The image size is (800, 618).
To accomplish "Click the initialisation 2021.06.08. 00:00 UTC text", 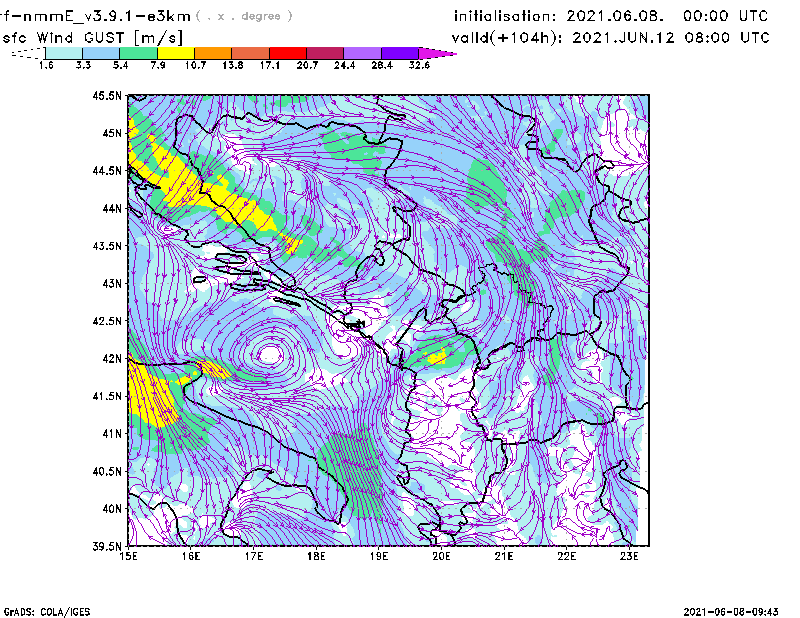I will (x=611, y=16).
